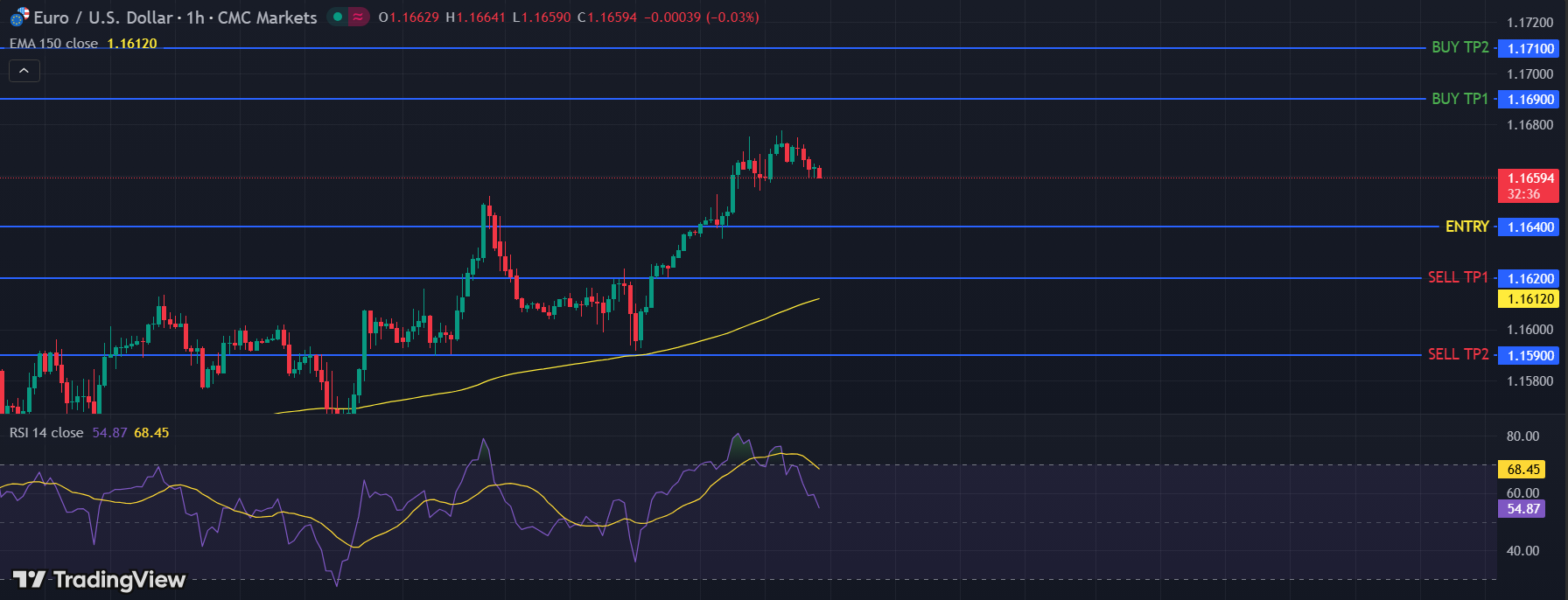Click the red current price 1.16594 tag
The height and width of the screenshot is (600, 1568).
point(1529,185)
